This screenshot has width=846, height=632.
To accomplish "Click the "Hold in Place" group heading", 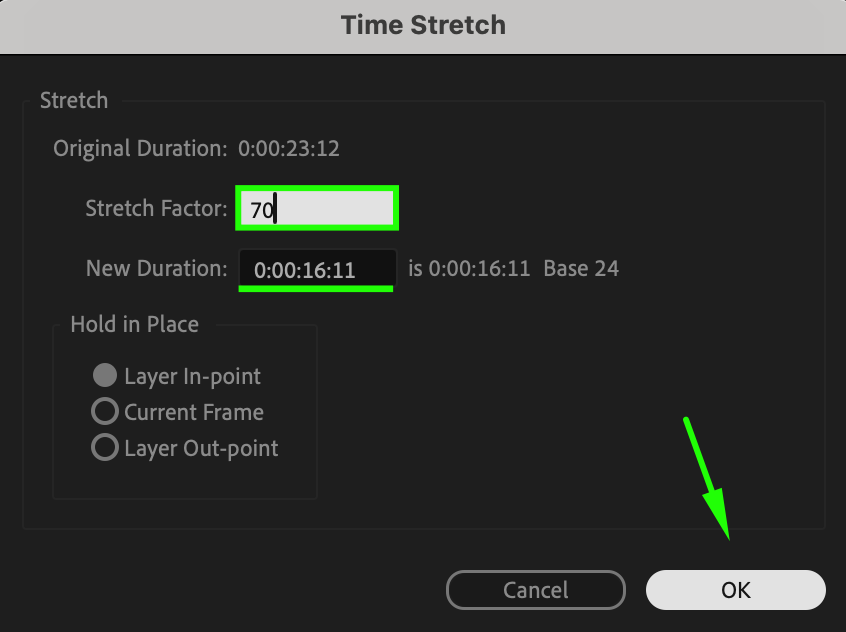I will (134, 324).
